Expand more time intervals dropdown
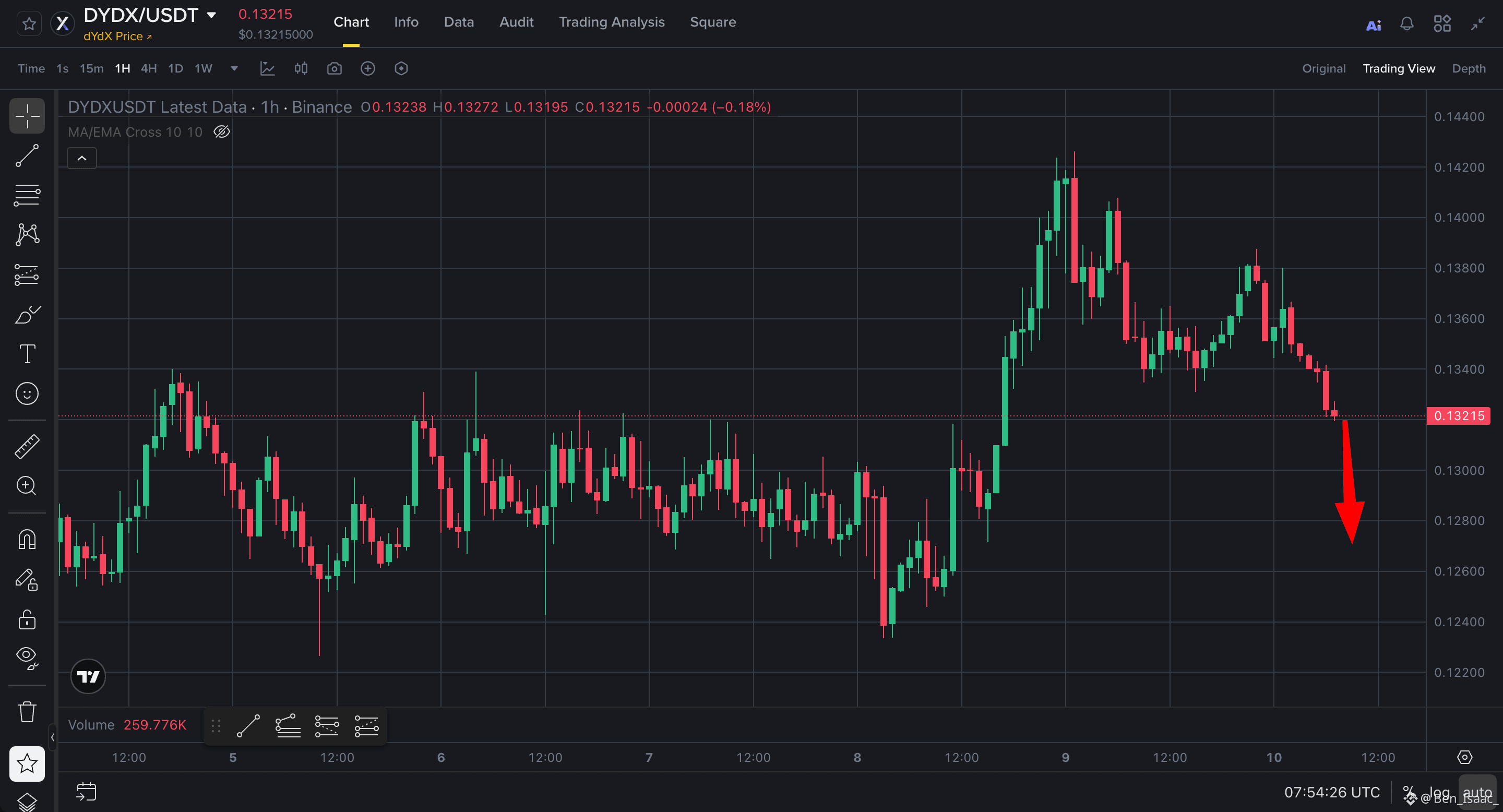The image size is (1503, 812). [234, 68]
